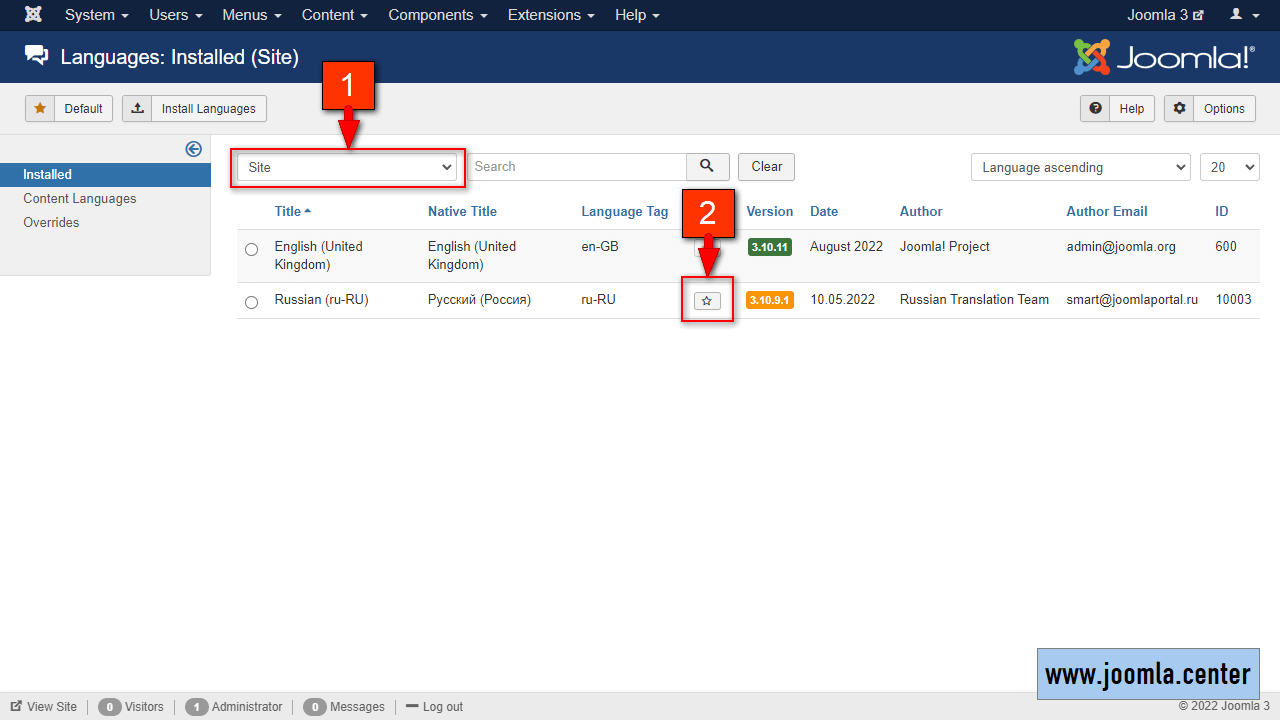Click the Clear search button
The width and height of the screenshot is (1280, 720).
click(x=766, y=167)
